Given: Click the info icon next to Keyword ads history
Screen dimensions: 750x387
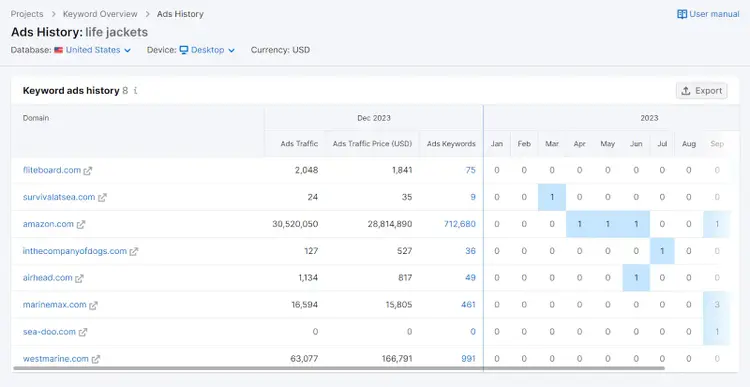Looking at the screenshot, I should (135, 90).
